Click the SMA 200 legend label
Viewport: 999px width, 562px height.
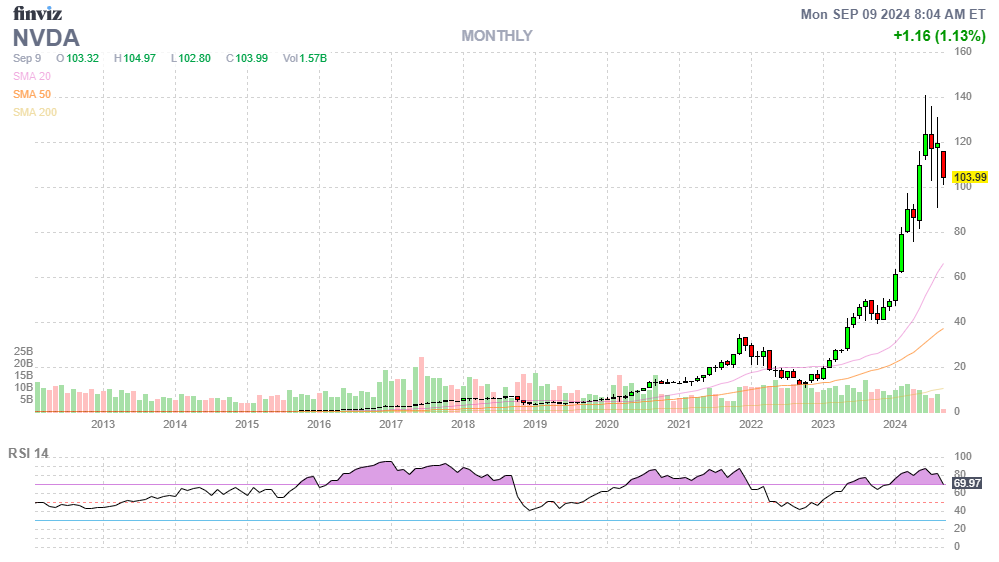click(35, 112)
